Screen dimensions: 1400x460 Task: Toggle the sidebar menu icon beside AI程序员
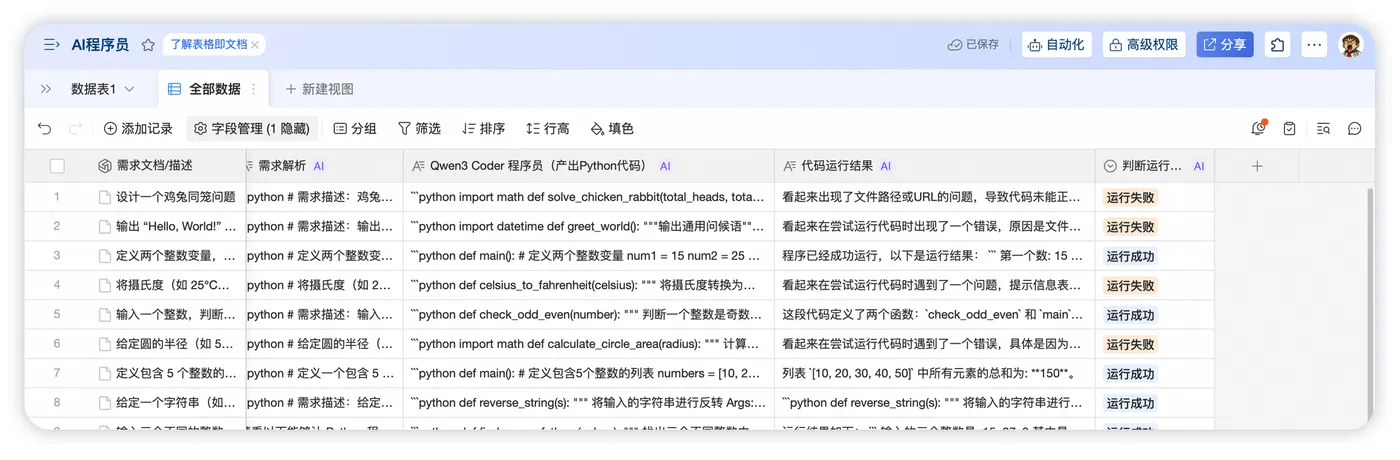[x=52, y=45]
